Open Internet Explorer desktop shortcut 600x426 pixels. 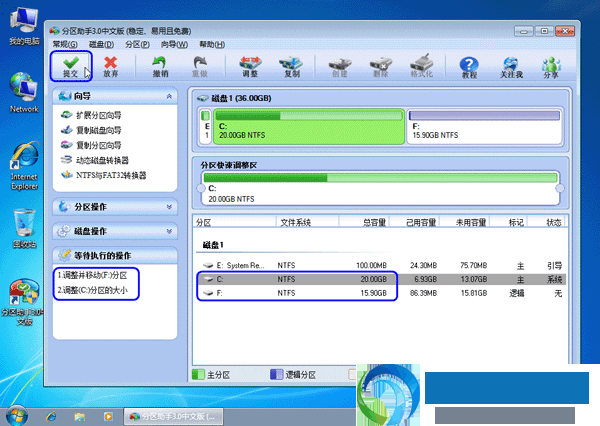24,166
